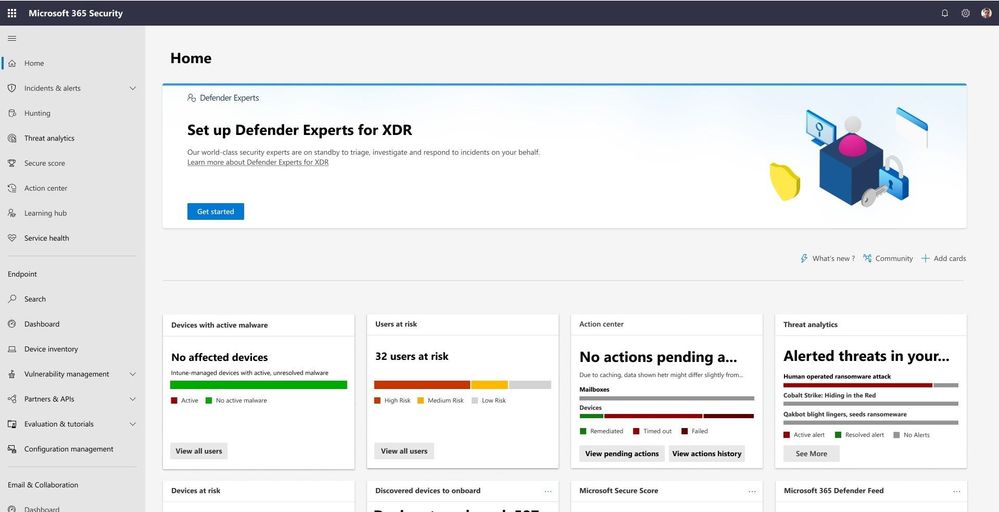Click the Community people icon
The height and width of the screenshot is (512, 999).
[x=867, y=259]
